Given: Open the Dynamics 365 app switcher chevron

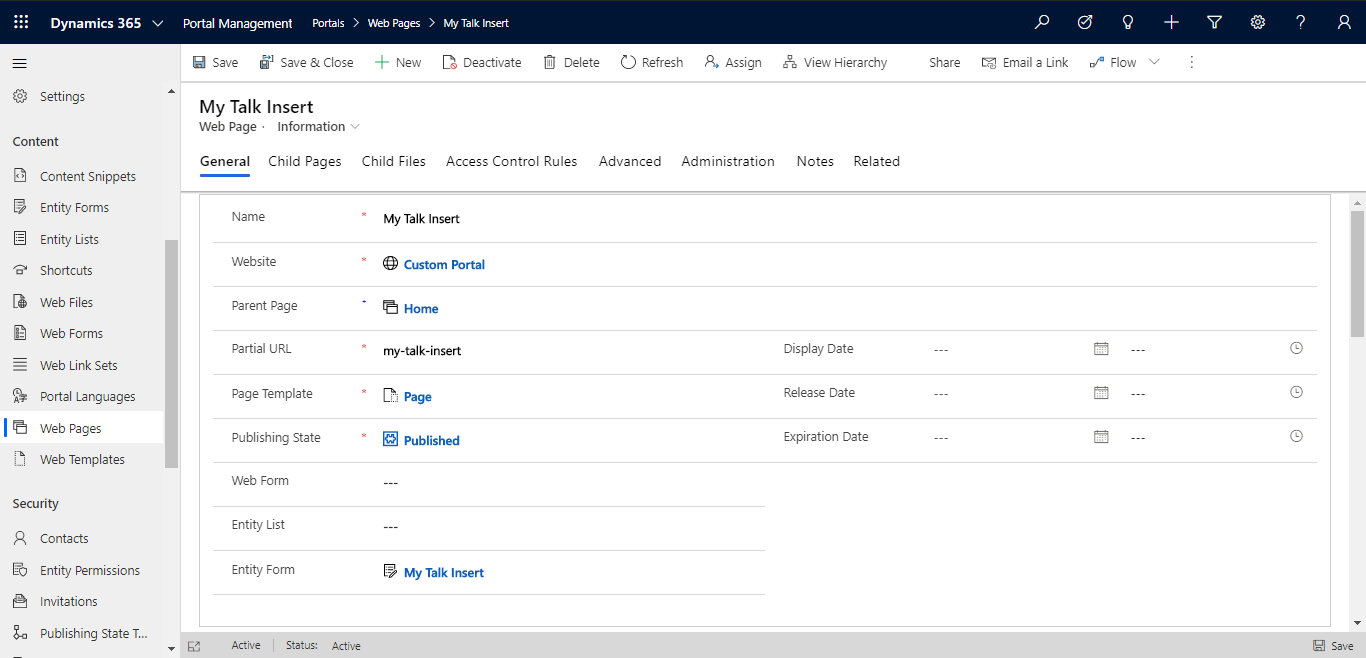Looking at the screenshot, I should click(x=158, y=21).
